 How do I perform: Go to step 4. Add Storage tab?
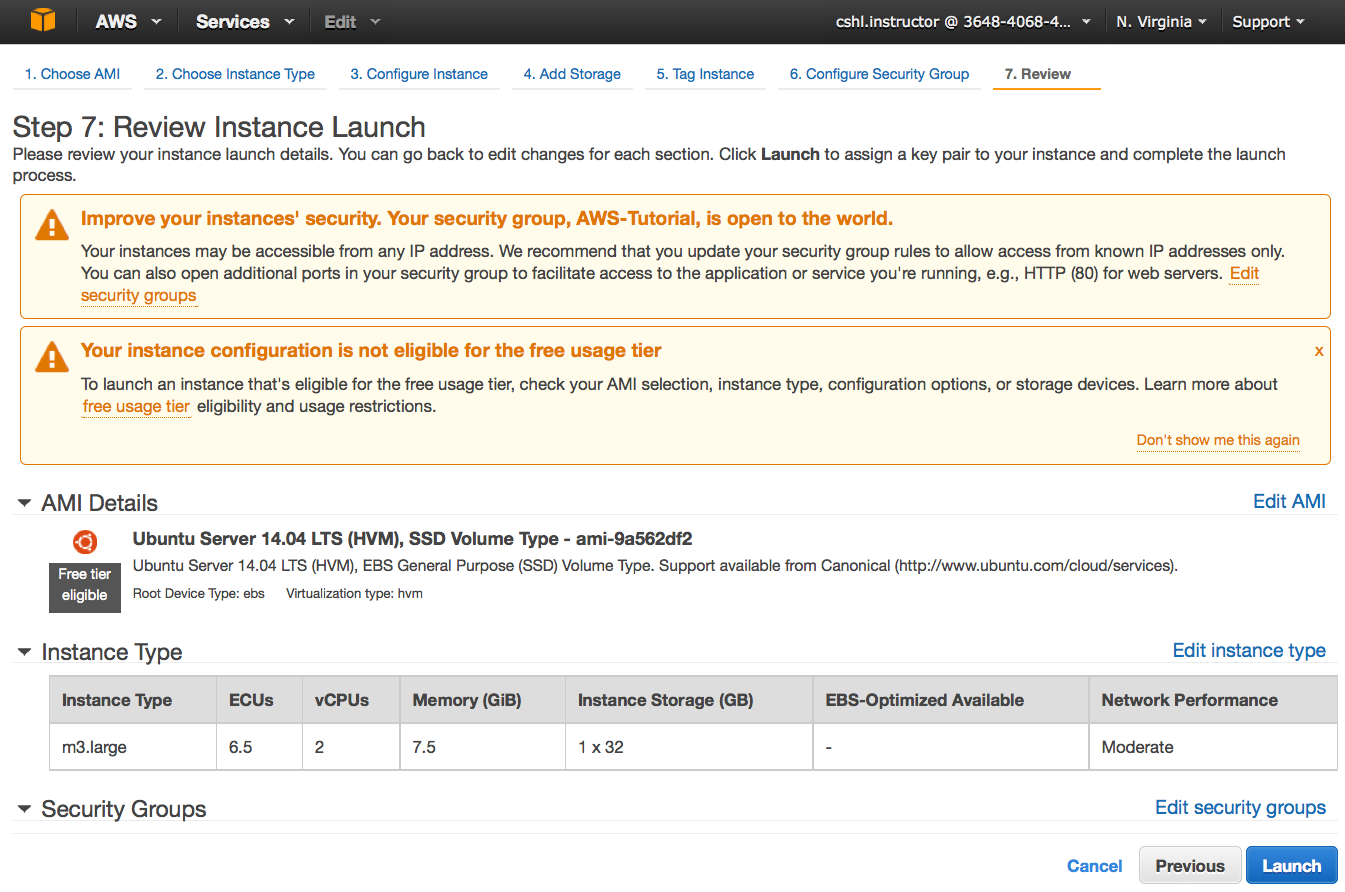tap(572, 74)
